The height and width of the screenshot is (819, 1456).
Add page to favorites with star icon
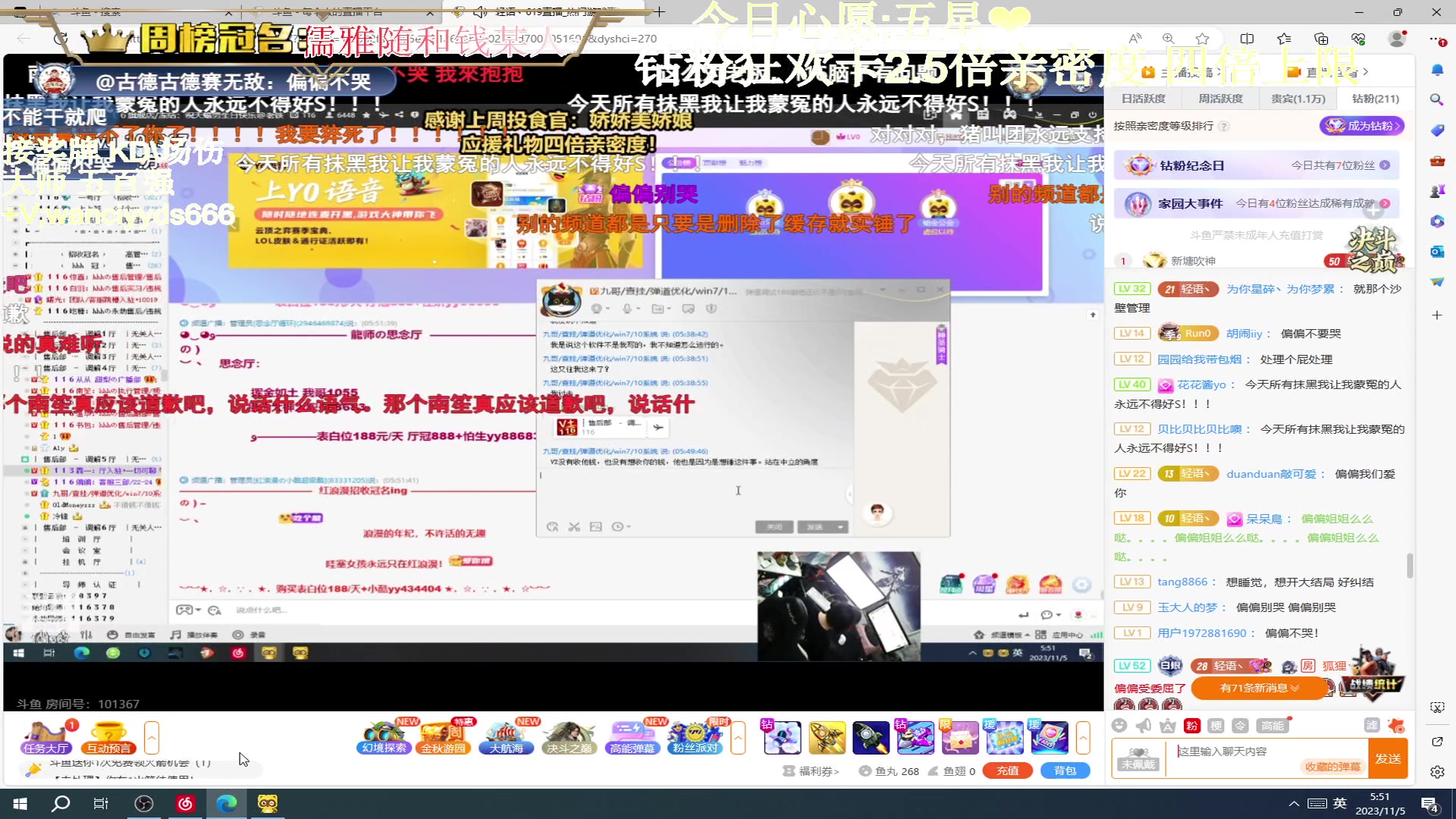(1202, 39)
